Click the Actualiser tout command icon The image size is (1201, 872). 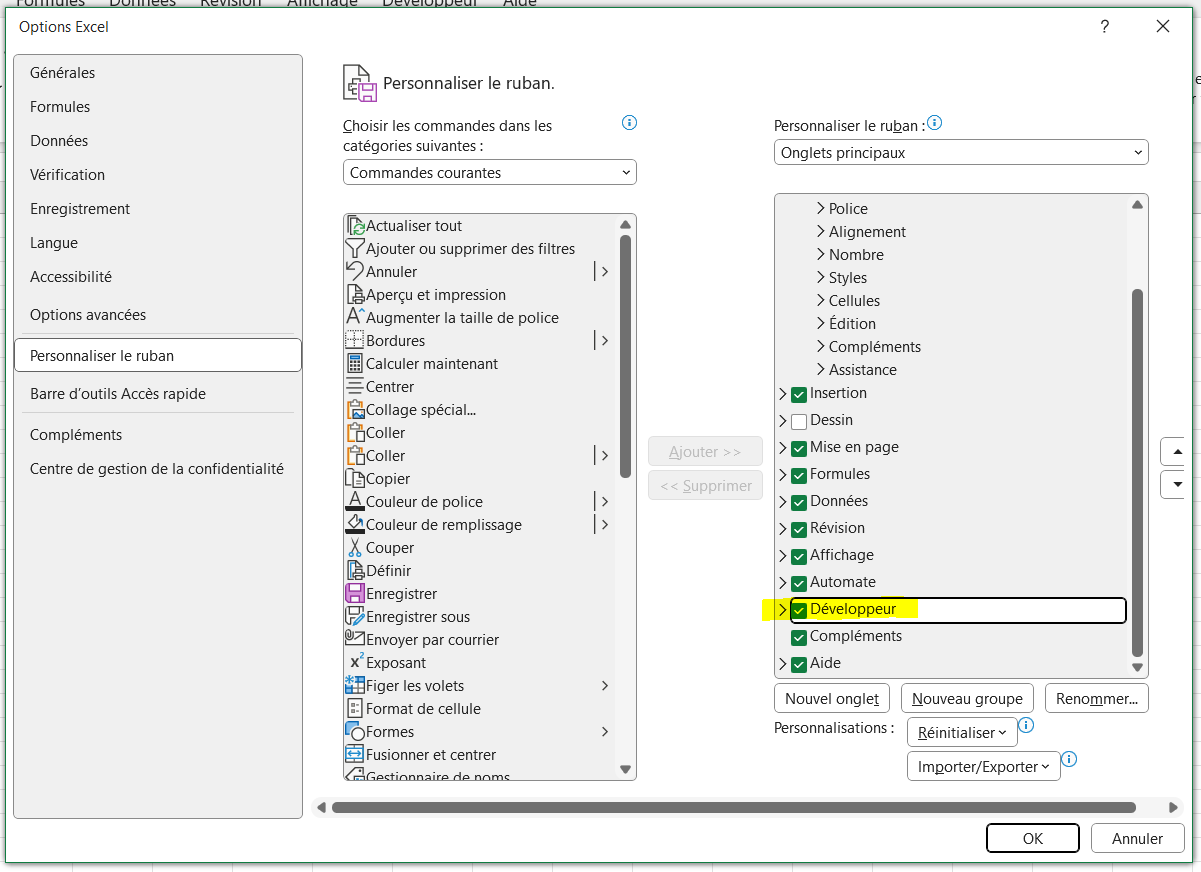[x=355, y=226]
